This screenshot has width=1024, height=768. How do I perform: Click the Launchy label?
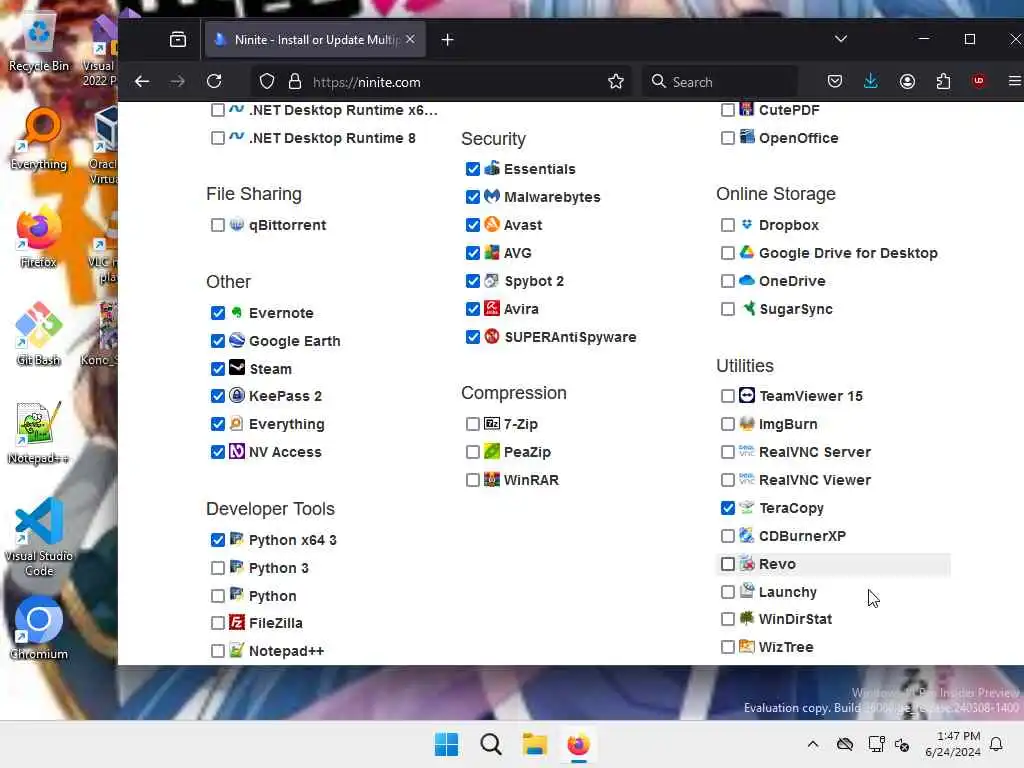coord(788,592)
